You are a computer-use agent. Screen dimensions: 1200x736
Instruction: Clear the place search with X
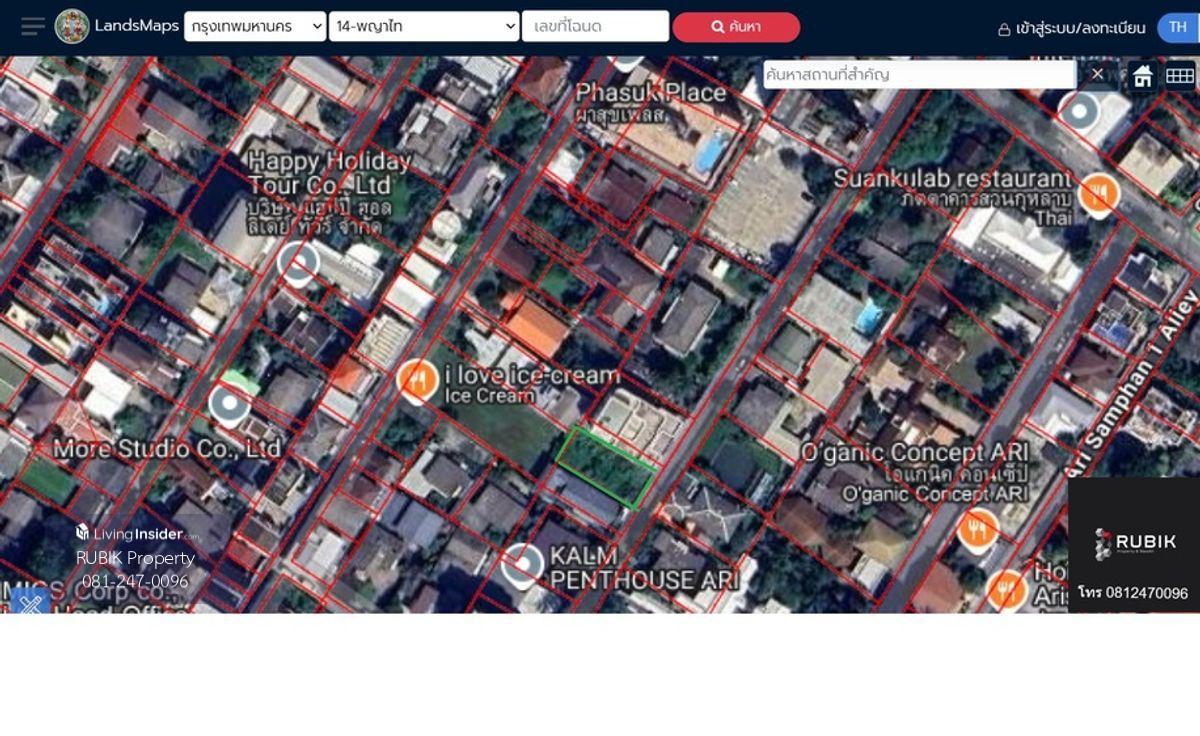tap(1097, 75)
